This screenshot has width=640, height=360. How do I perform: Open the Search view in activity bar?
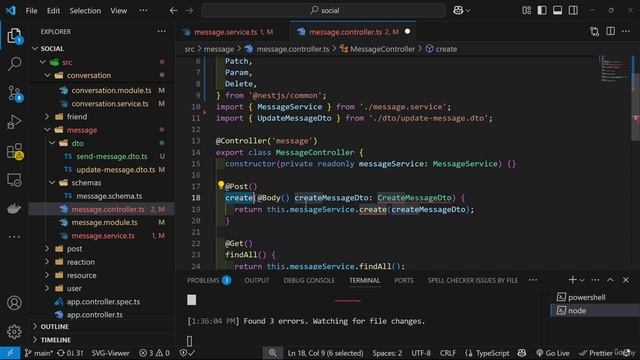14,64
